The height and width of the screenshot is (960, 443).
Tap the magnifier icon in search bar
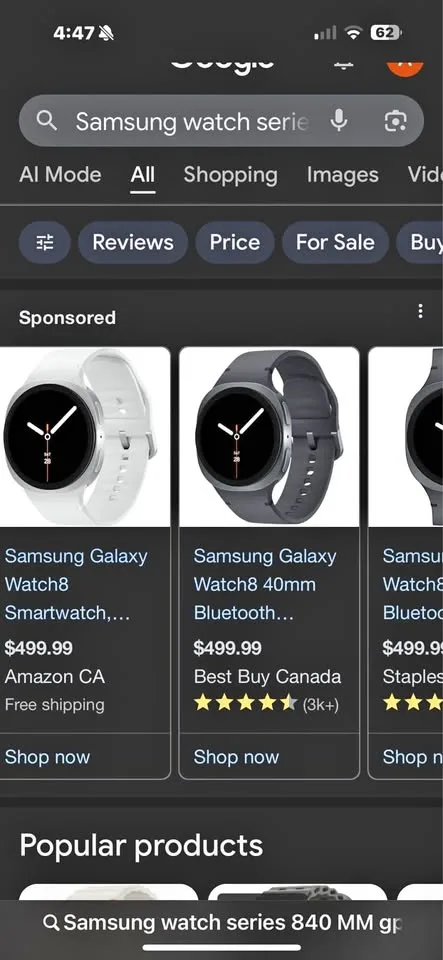point(47,121)
